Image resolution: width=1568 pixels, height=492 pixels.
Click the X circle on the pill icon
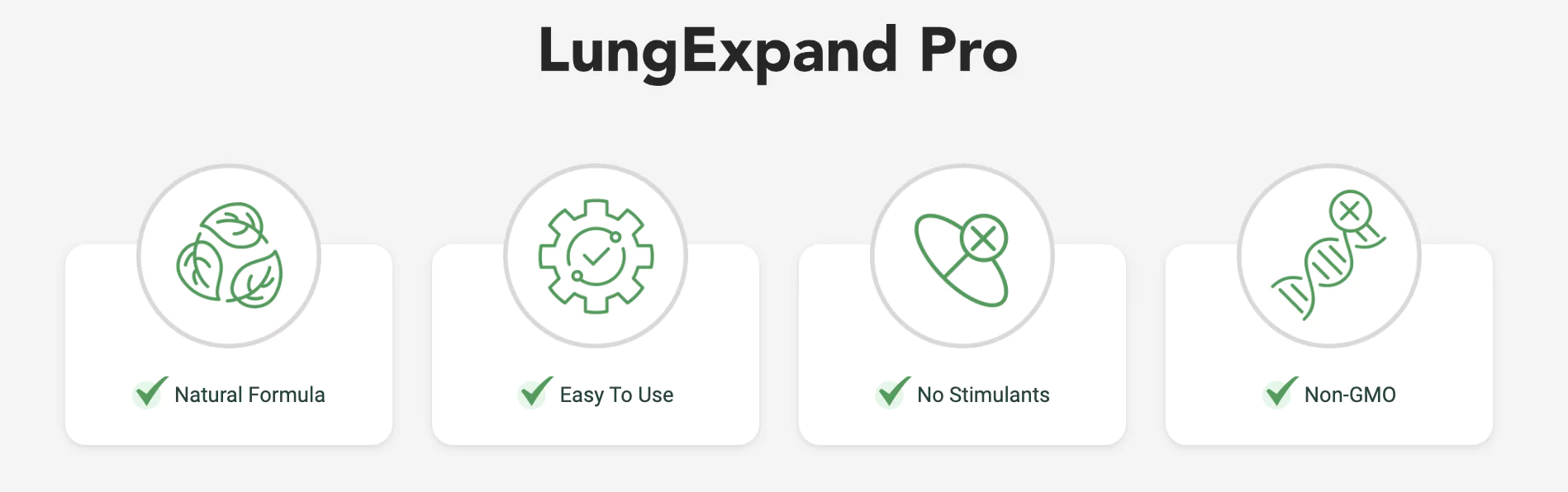point(983,239)
